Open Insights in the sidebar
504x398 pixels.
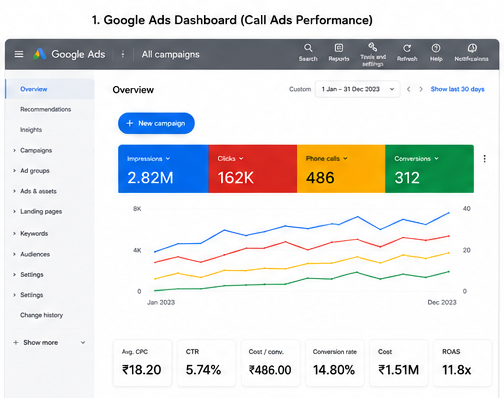click(31, 130)
